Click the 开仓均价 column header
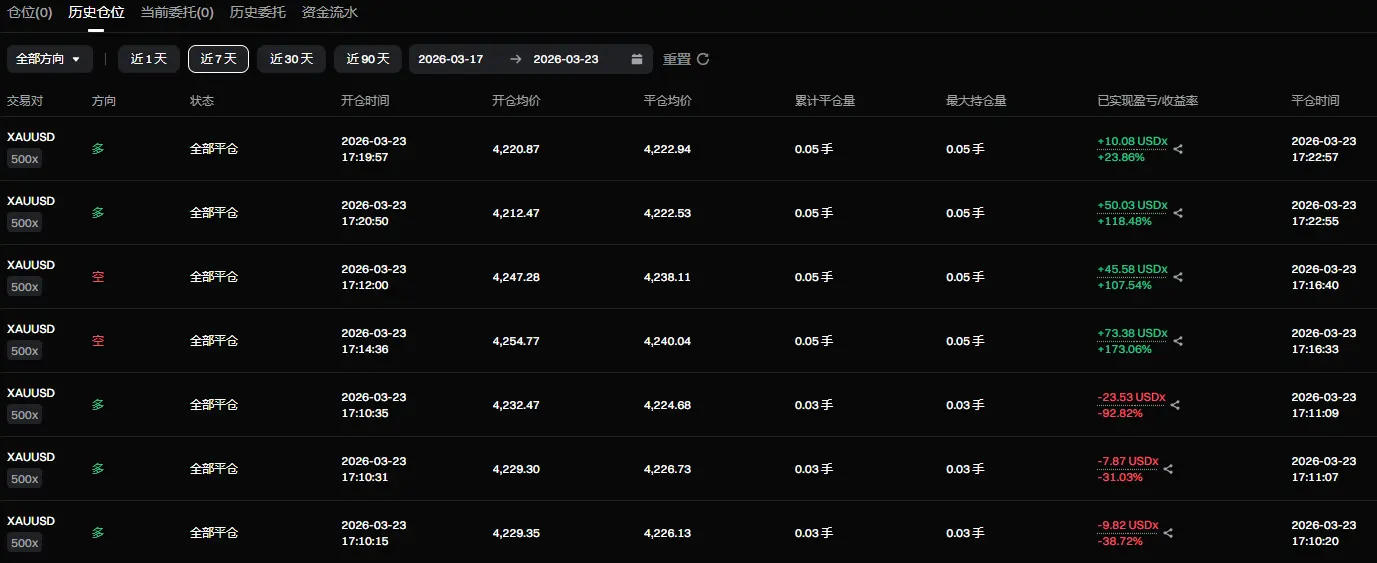This screenshot has width=1377, height=563. (x=517, y=101)
